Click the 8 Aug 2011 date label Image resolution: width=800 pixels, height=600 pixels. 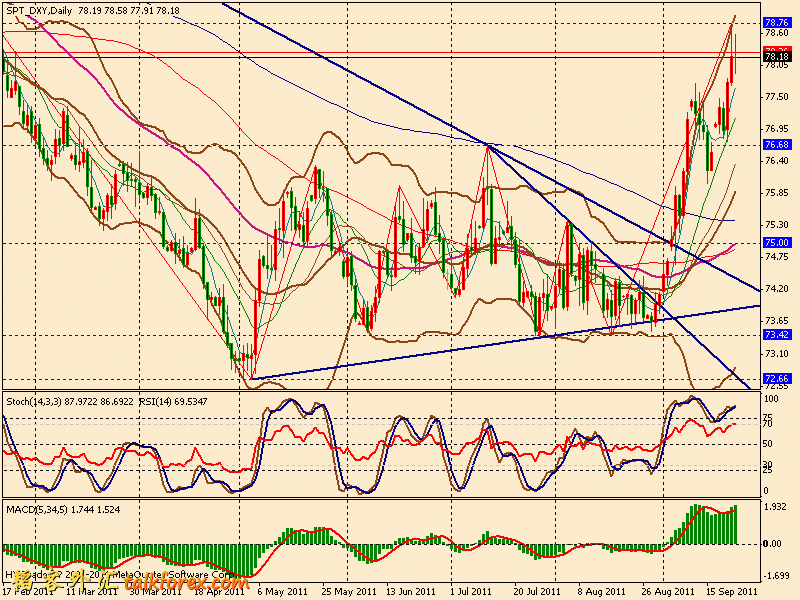point(601,592)
